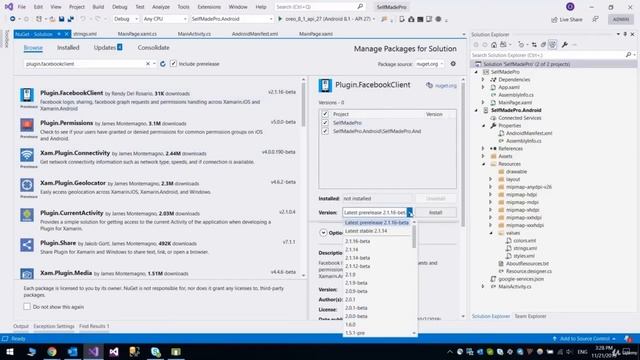Click the Solution Explorer properties wrench icon
This screenshot has height=360, width=640.
564,44
